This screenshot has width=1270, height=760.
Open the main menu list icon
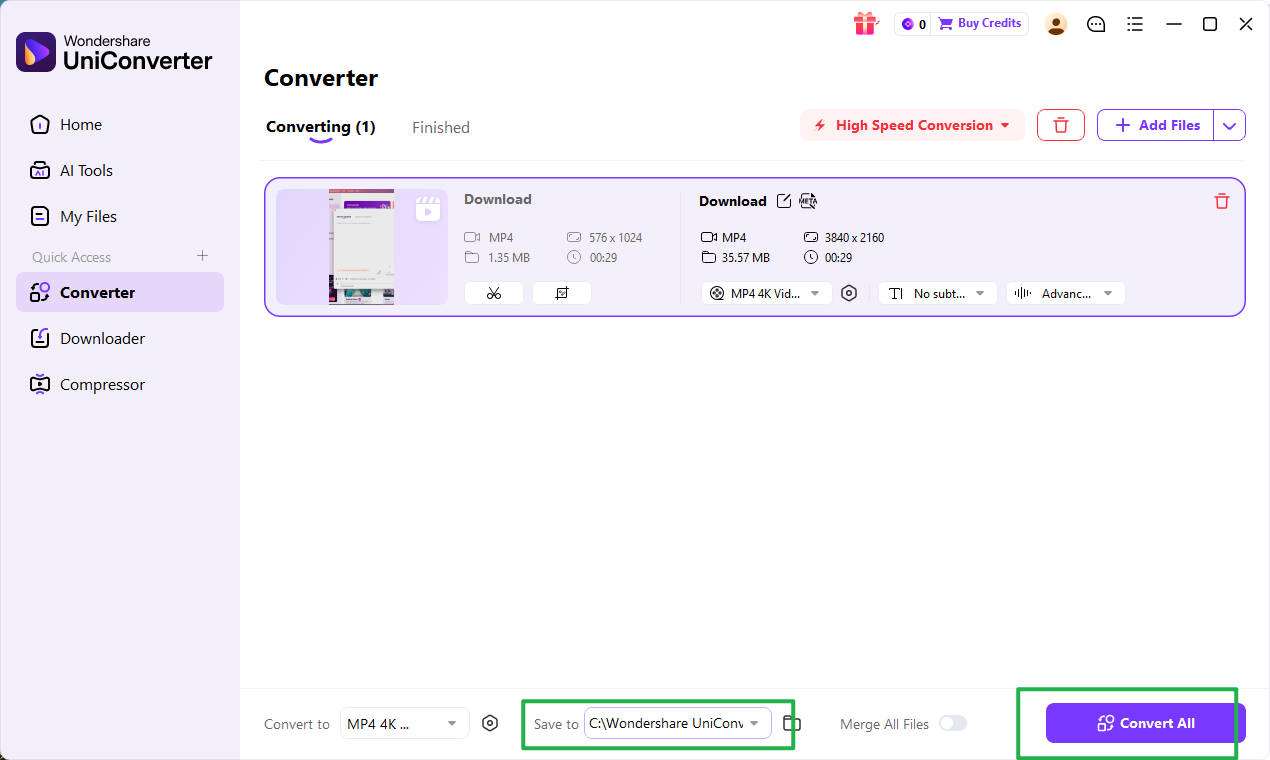(x=1135, y=24)
